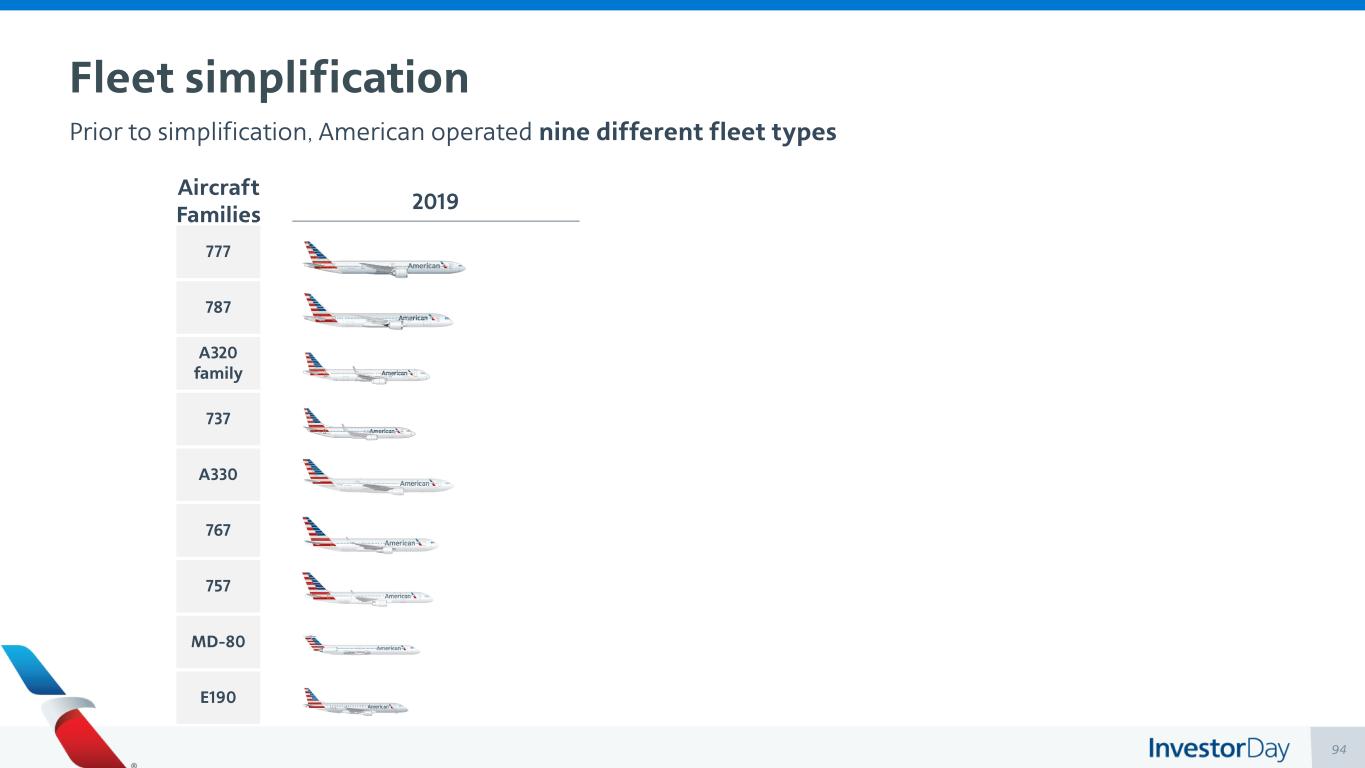Select the 777 family label box

[218, 252]
